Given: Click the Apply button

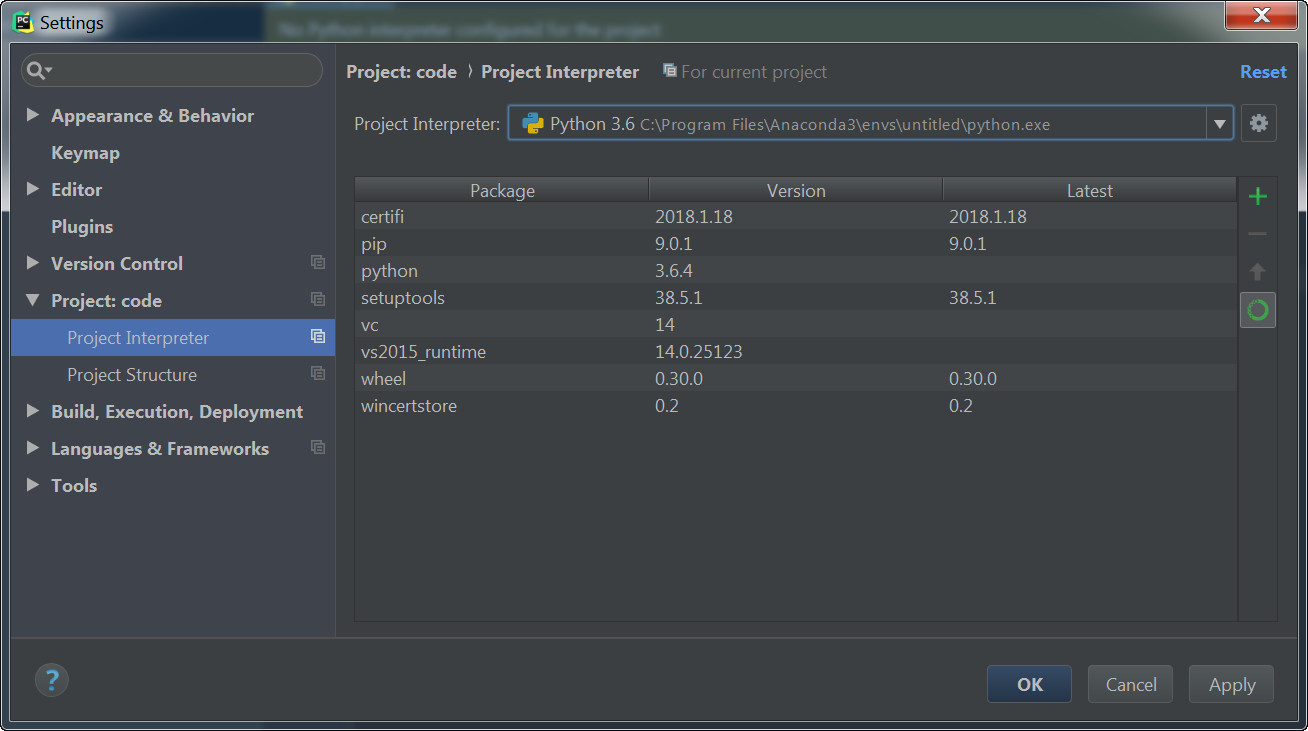Looking at the screenshot, I should (x=1232, y=685).
